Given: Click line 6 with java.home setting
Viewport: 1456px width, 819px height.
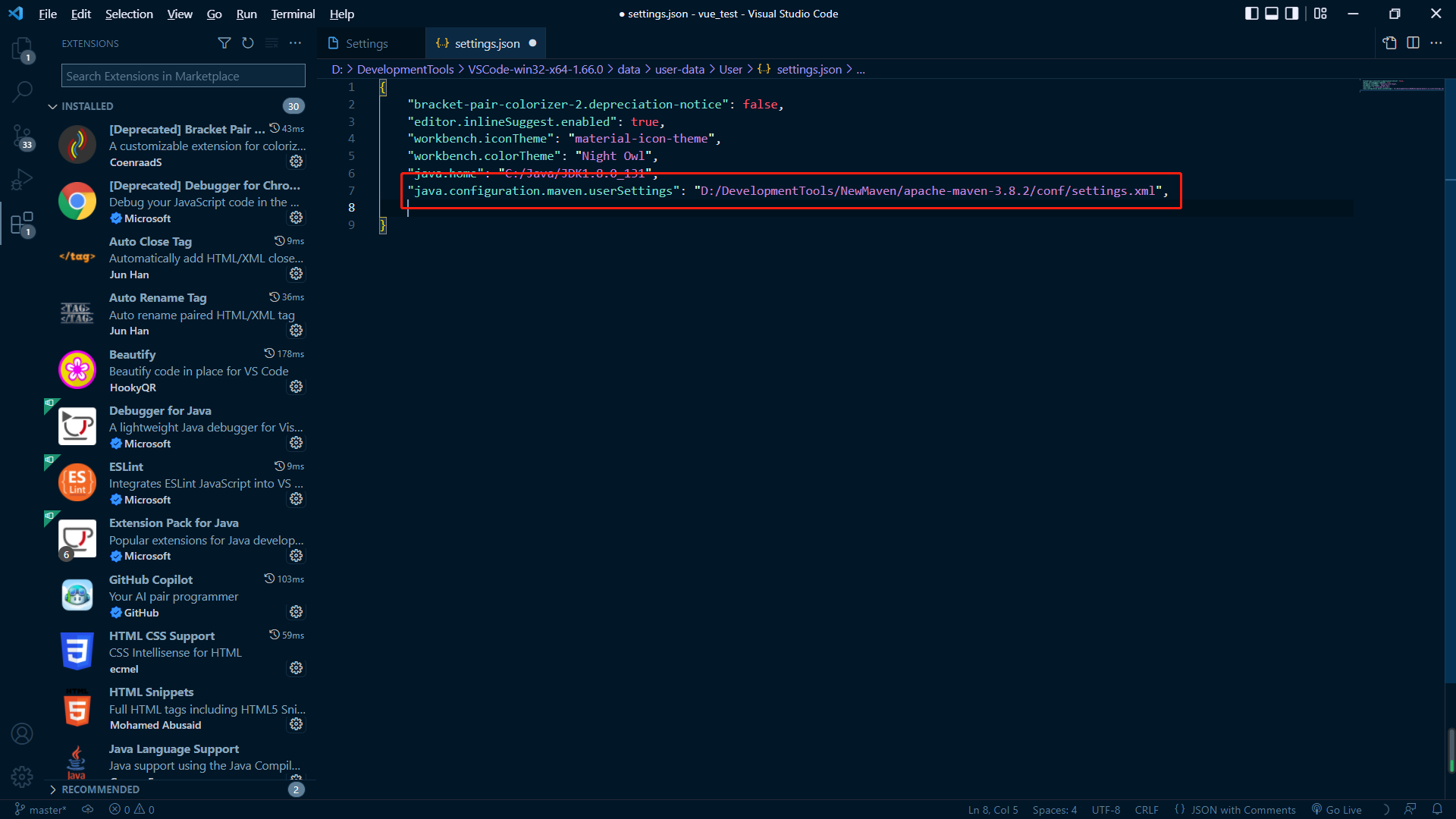Looking at the screenshot, I should [x=532, y=173].
